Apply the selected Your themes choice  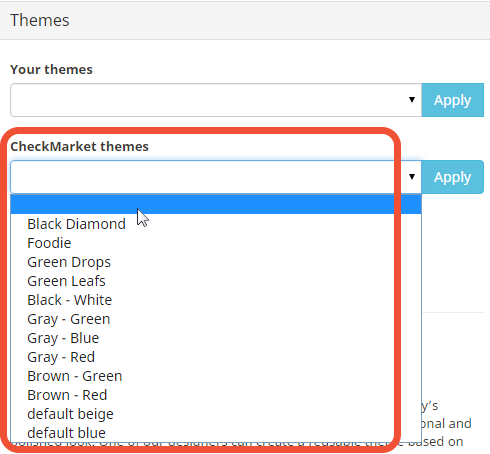click(452, 100)
